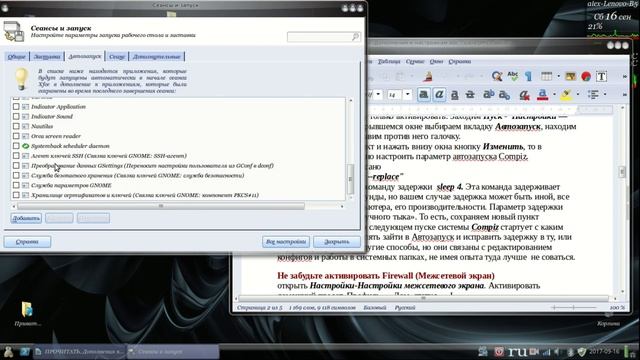Click the Справка button in Sessions dialog
Screen dimensions: 640x360
coord(27,242)
